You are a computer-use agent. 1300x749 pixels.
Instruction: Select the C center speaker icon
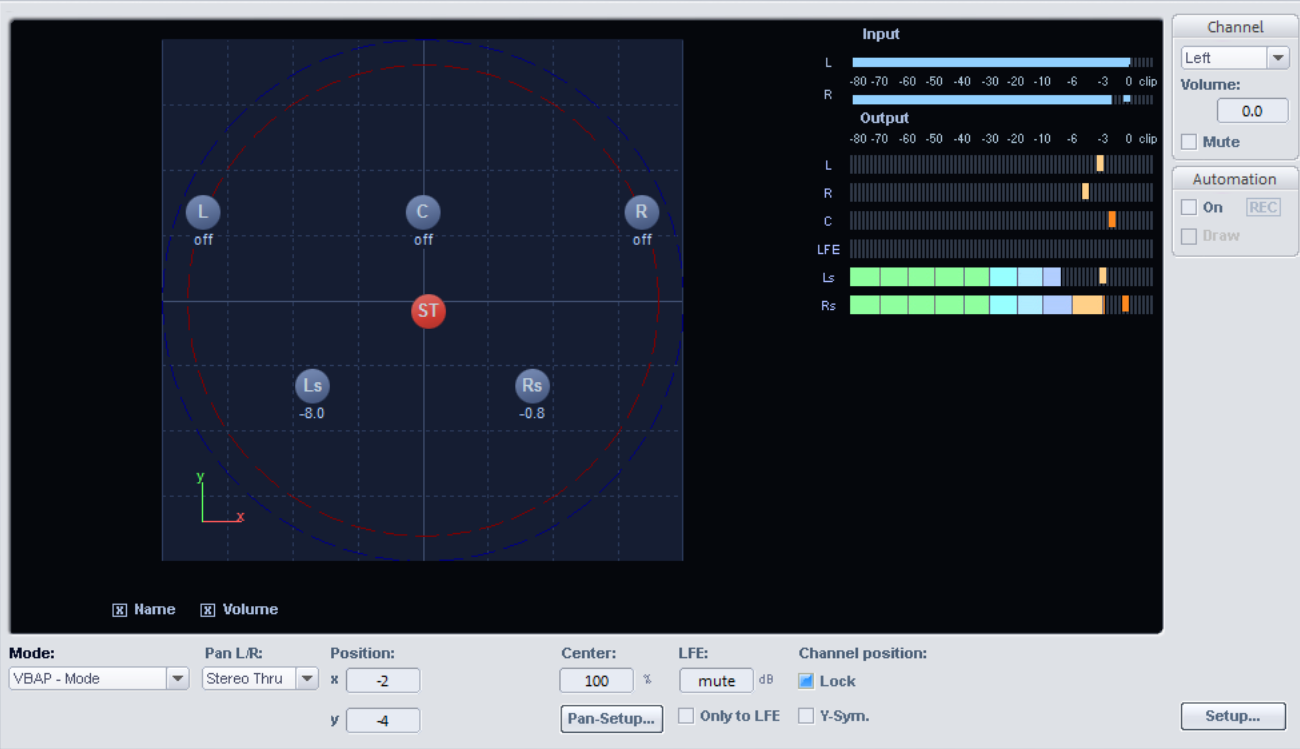click(423, 212)
